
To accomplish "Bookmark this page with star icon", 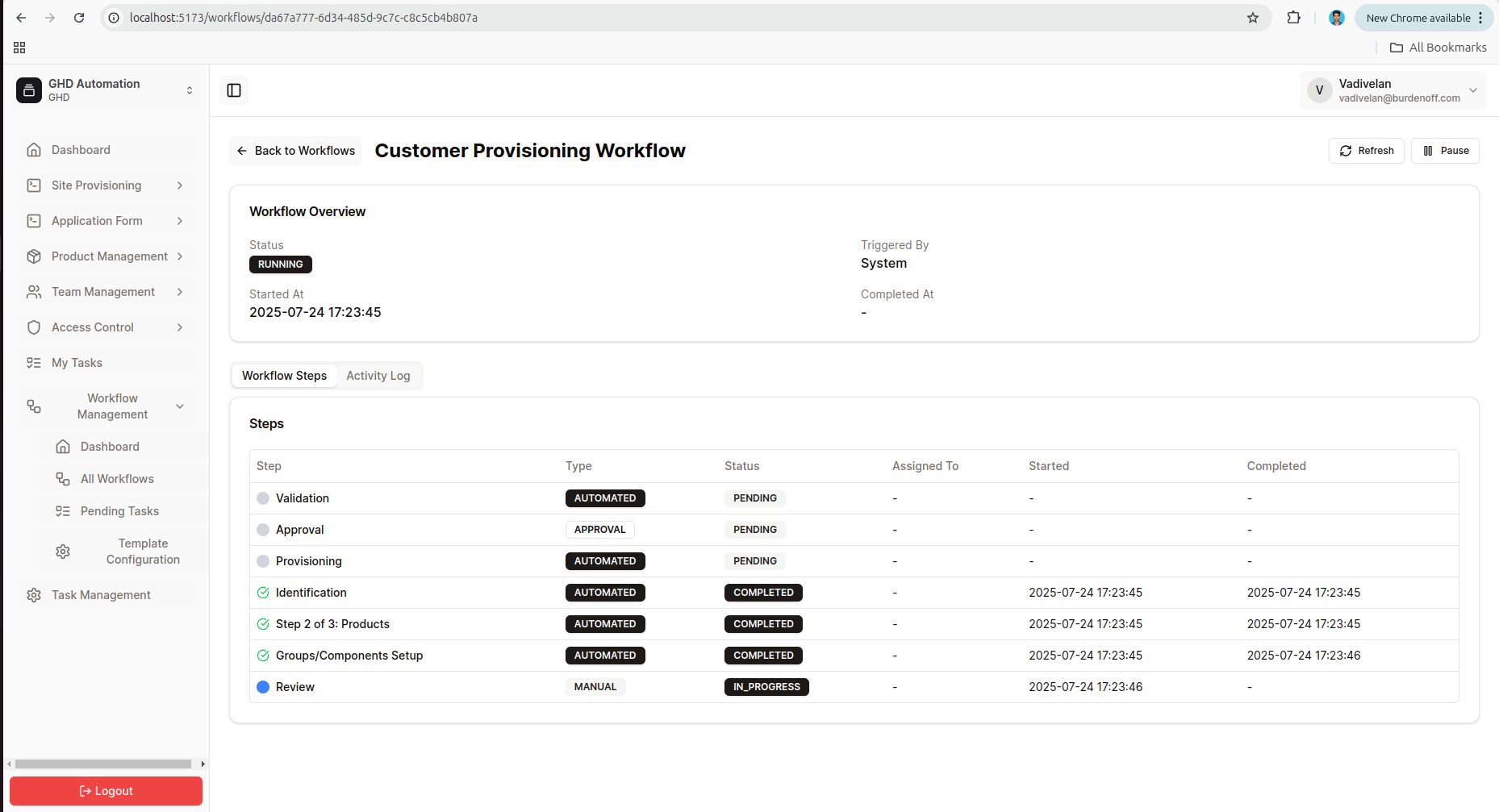I will click(1253, 18).
